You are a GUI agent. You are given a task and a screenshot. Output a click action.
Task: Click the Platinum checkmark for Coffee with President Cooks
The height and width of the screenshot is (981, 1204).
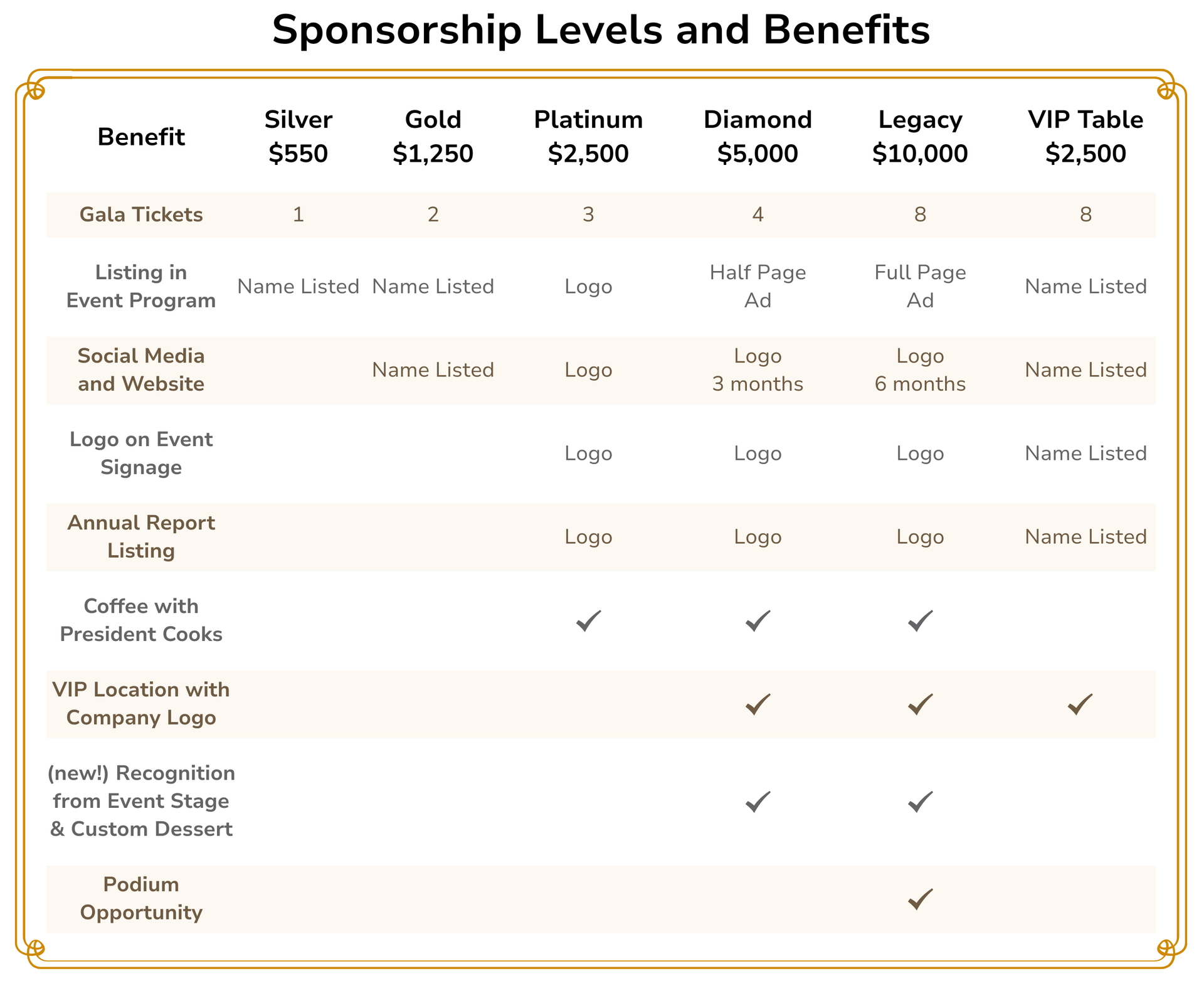588,620
